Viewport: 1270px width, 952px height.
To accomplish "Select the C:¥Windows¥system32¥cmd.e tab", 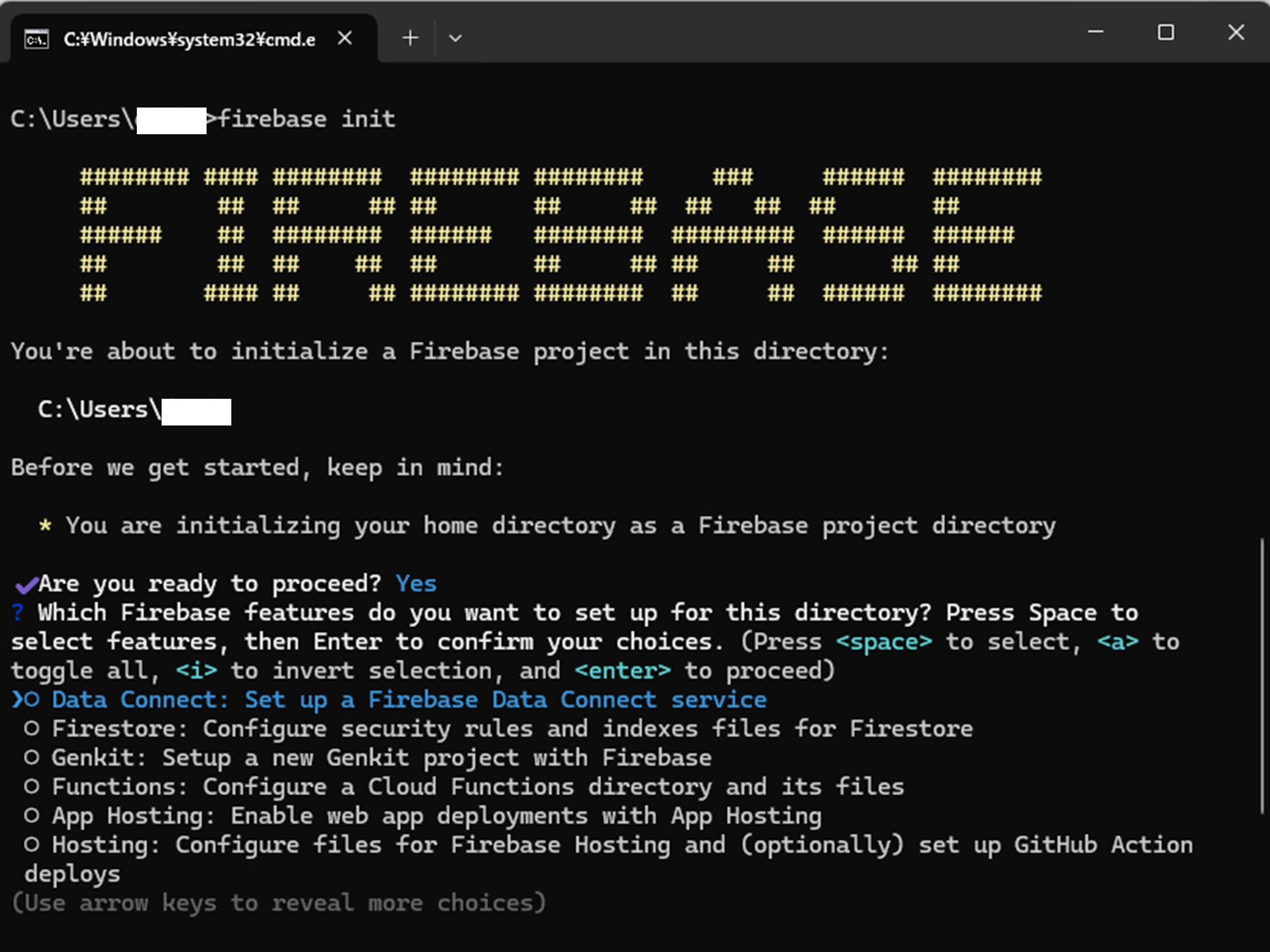I will point(194,39).
